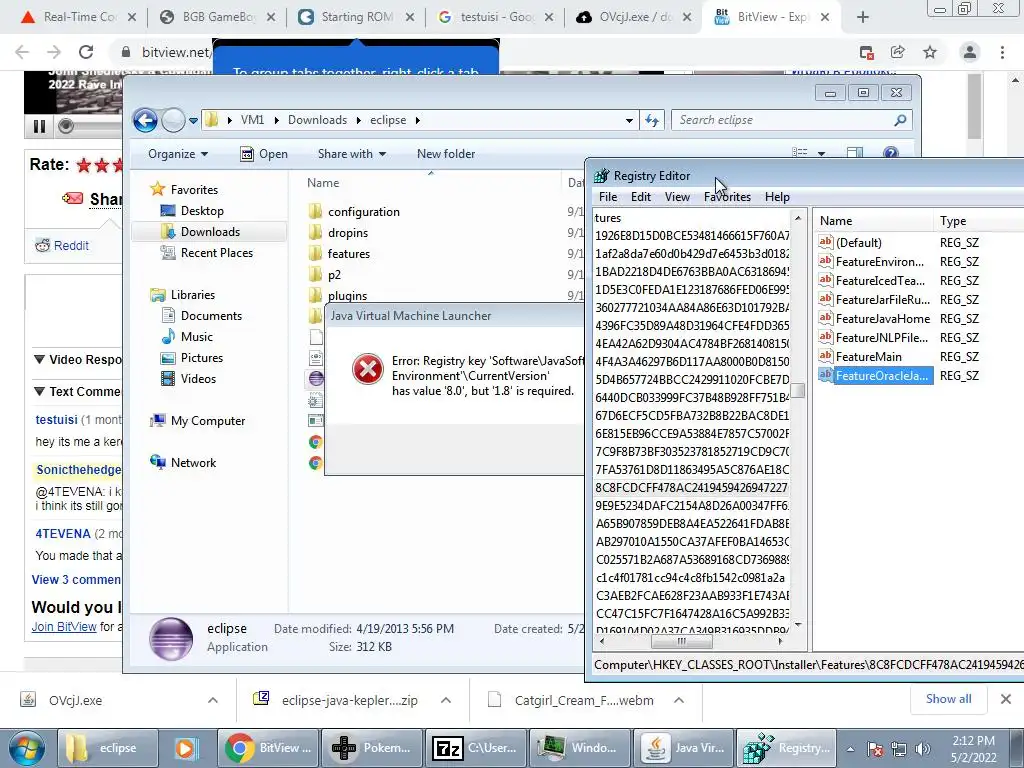Open options arrow for eclipse-java-kepler zip download
Screen dimensions: 1024x768
click(x=446, y=700)
